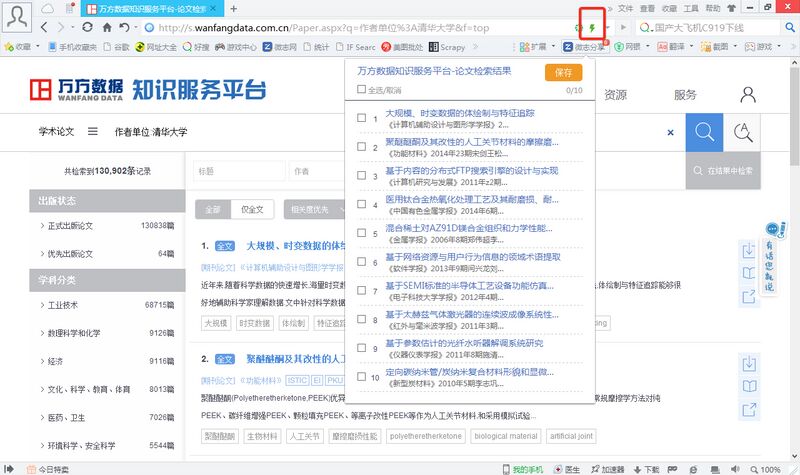Click the cloud sync icon near tabs
Screen dimensions: 800x475
click(47, 9)
